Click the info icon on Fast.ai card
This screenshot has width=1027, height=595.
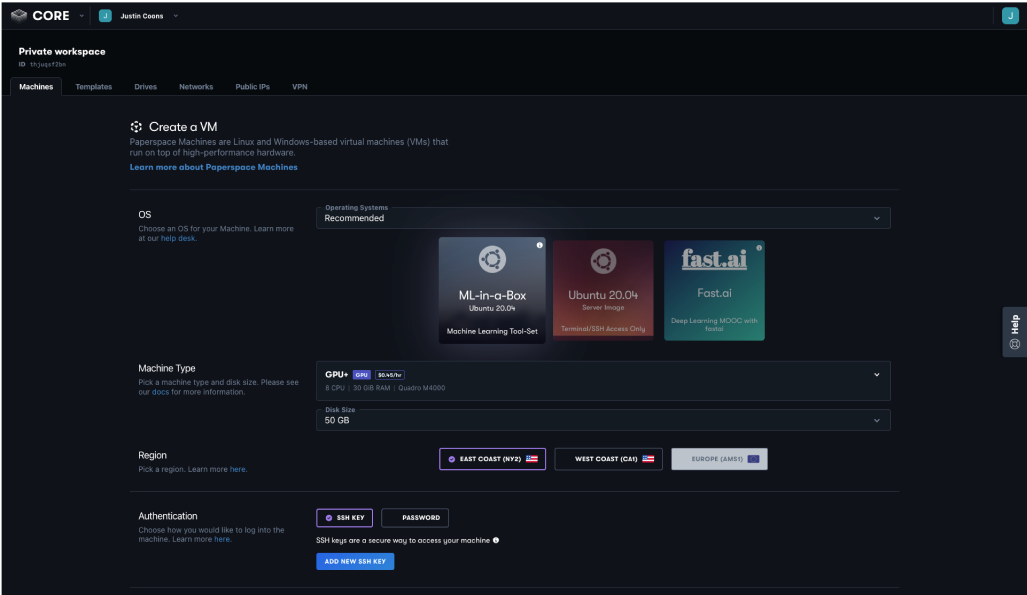759,248
